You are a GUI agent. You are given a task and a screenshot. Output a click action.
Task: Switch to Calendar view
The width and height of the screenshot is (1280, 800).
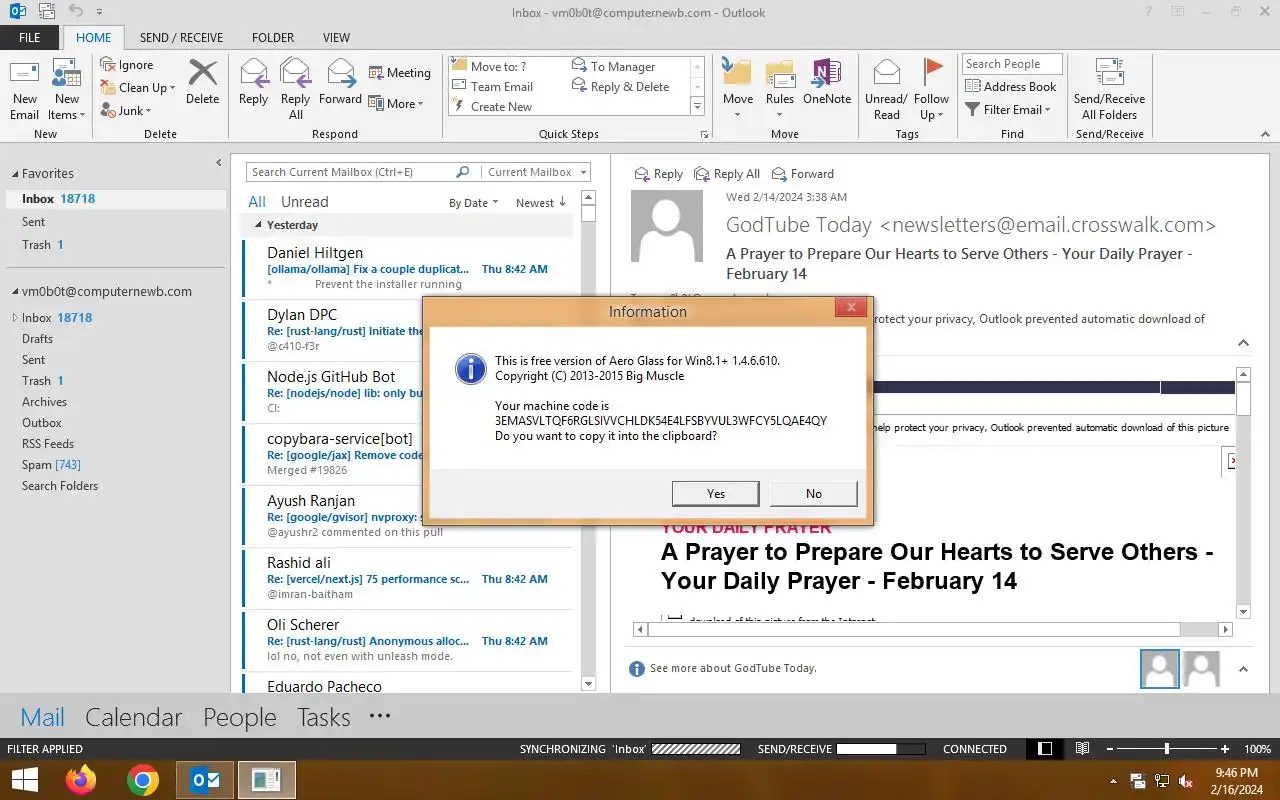click(x=133, y=717)
